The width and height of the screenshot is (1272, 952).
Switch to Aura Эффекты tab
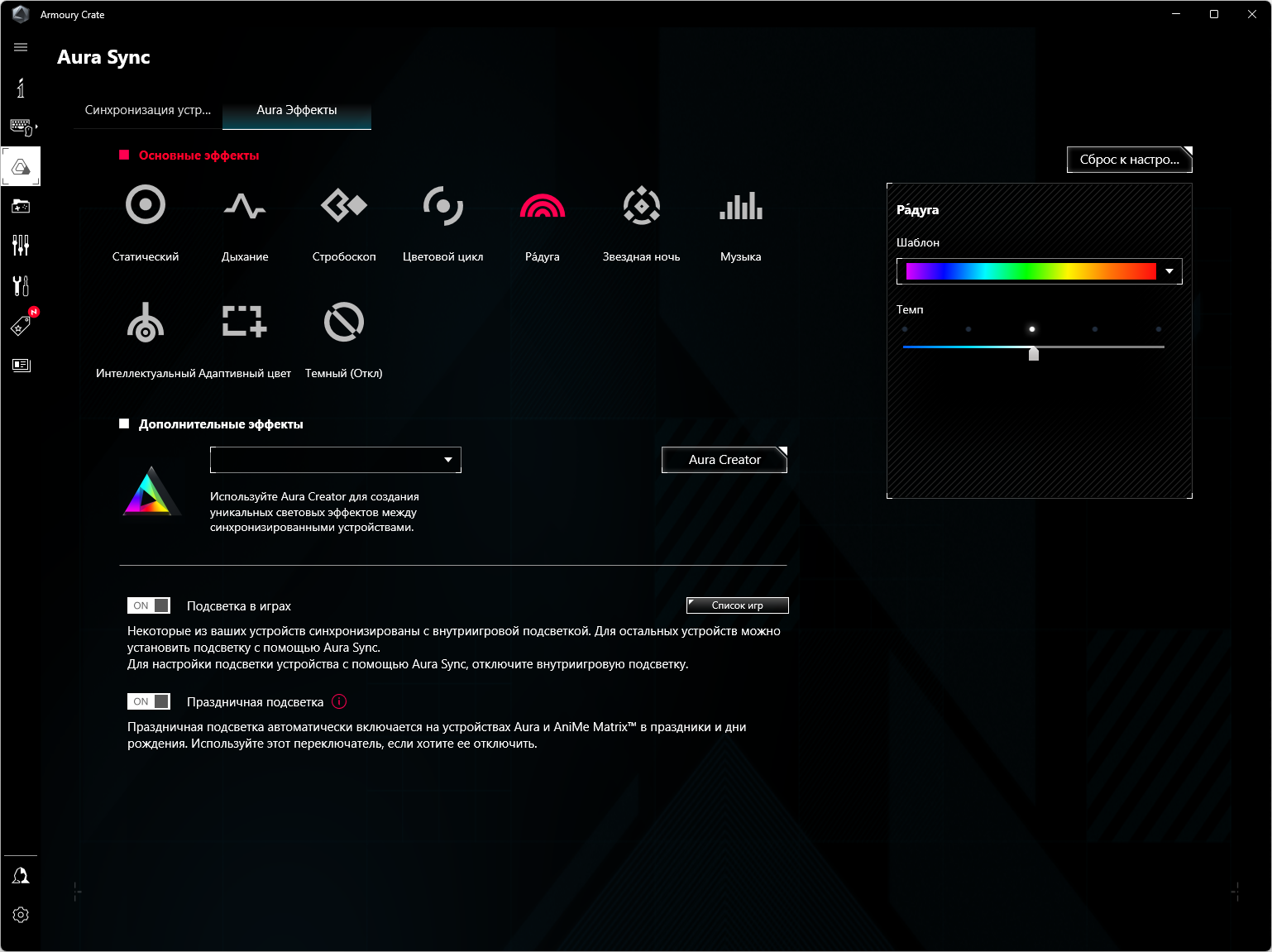pyautogui.click(x=297, y=110)
